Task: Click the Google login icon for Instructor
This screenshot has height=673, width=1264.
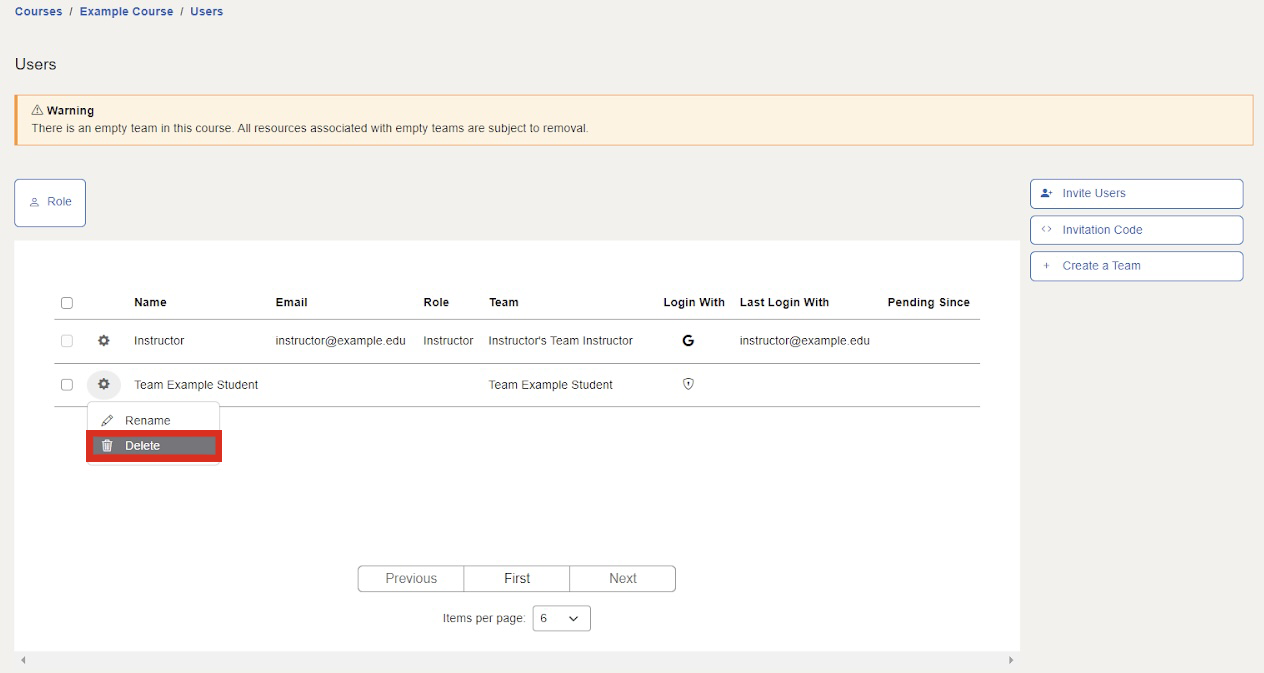Action: [688, 340]
